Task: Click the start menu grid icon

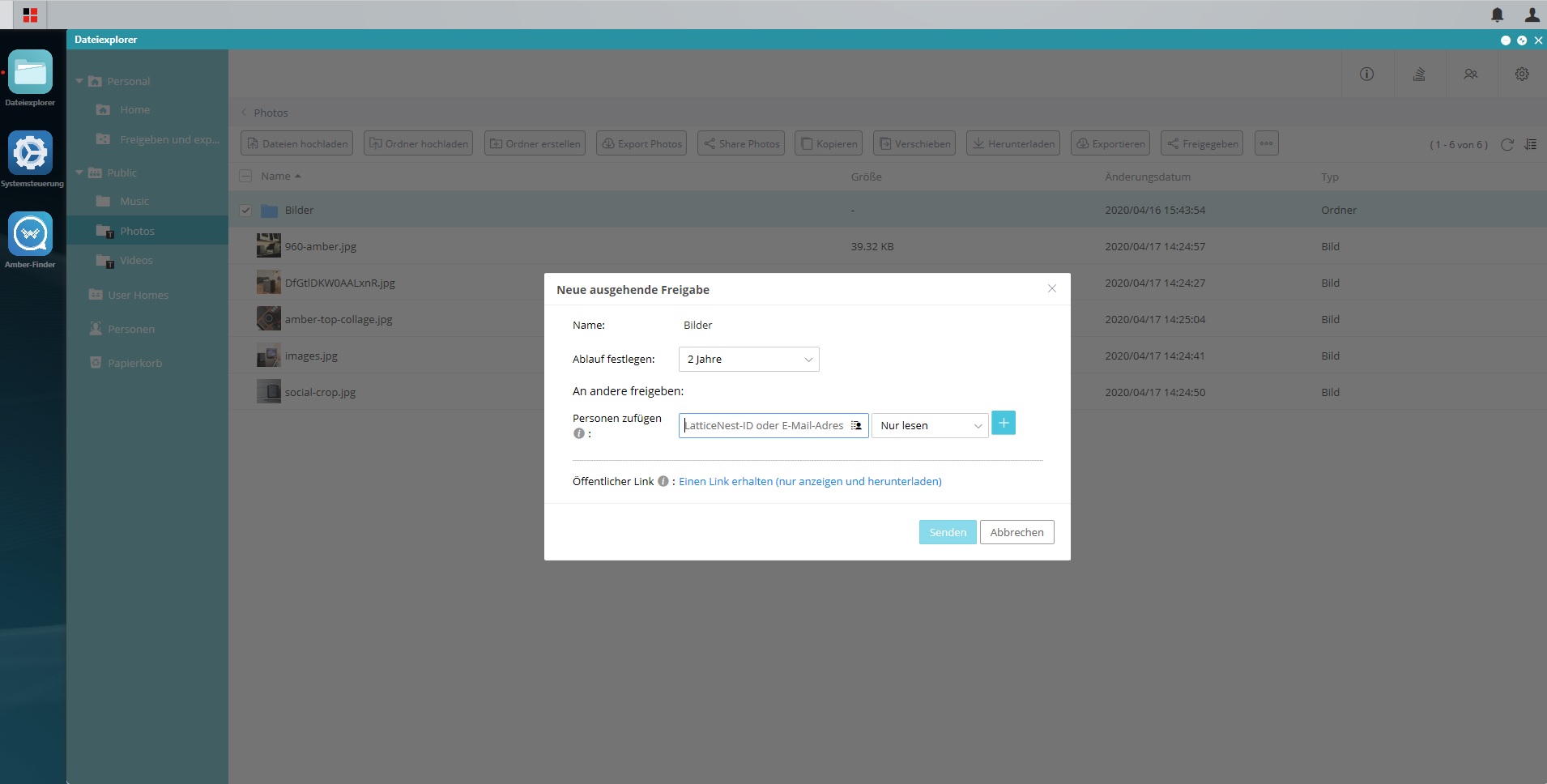Action: pos(30,15)
